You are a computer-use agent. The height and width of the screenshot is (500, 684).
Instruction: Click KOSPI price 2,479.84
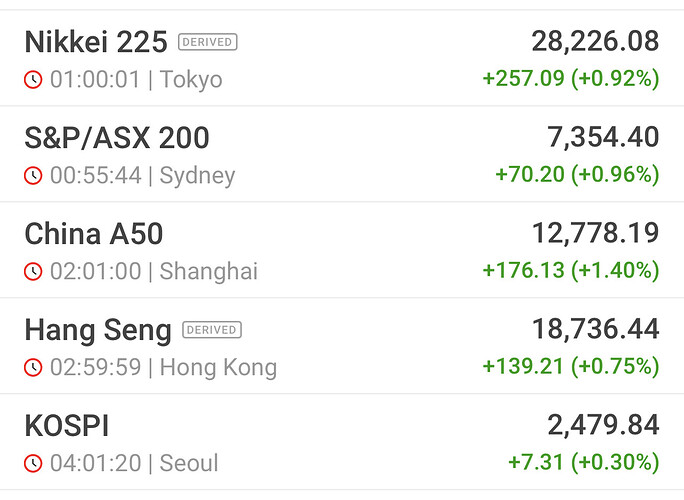point(603,425)
